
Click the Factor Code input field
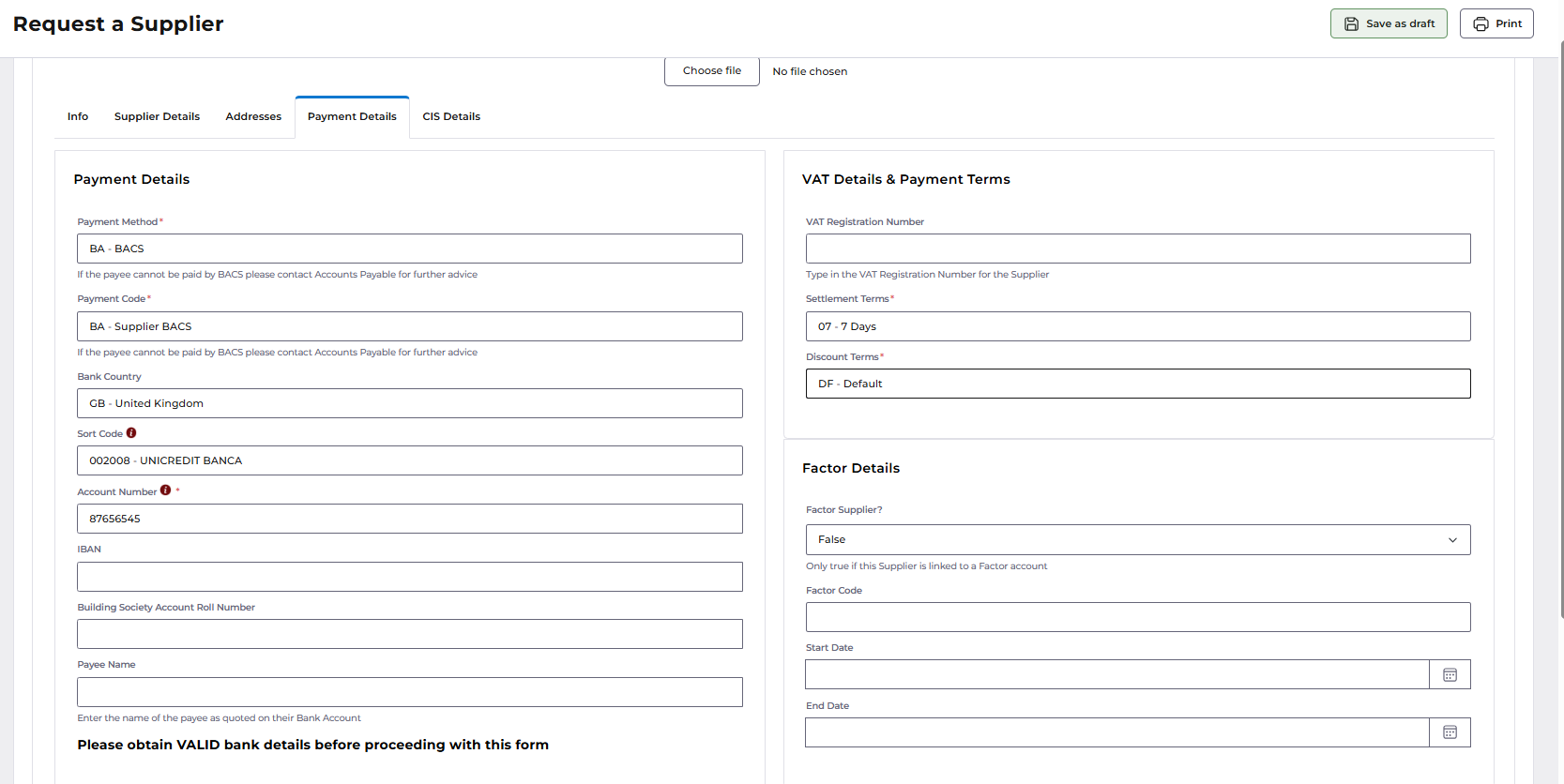[1138, 617]
